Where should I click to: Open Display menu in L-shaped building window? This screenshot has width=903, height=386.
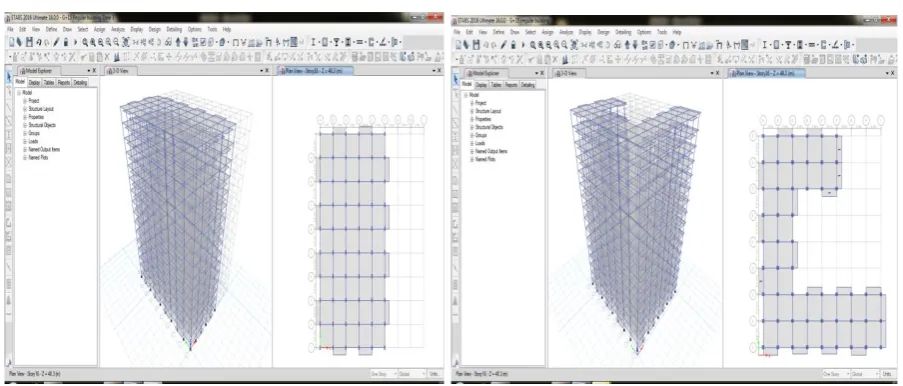click(x=585, y=32)
